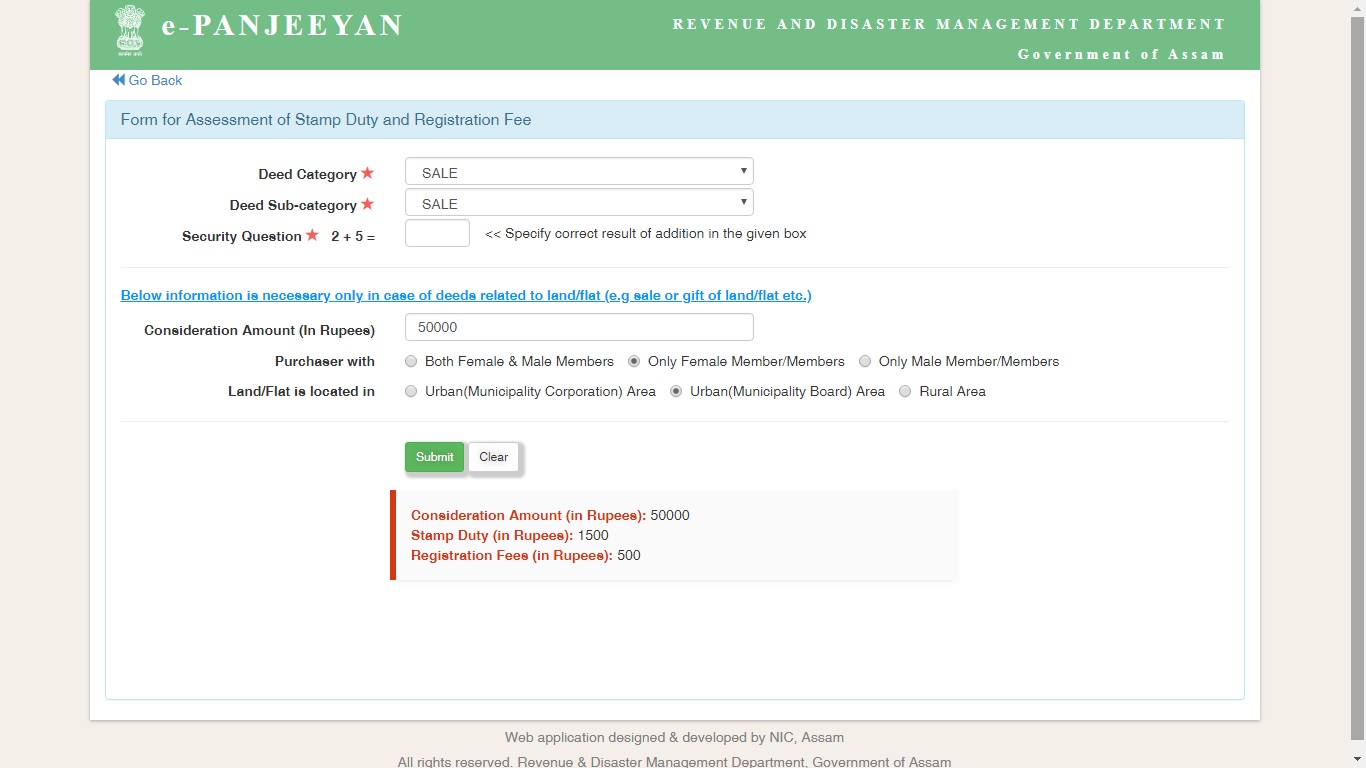Click the Deed Sub-category dropdown arrow
The height and width of the screenshot is (768, 1366).
pyautogui.click(x=743, y=202)
